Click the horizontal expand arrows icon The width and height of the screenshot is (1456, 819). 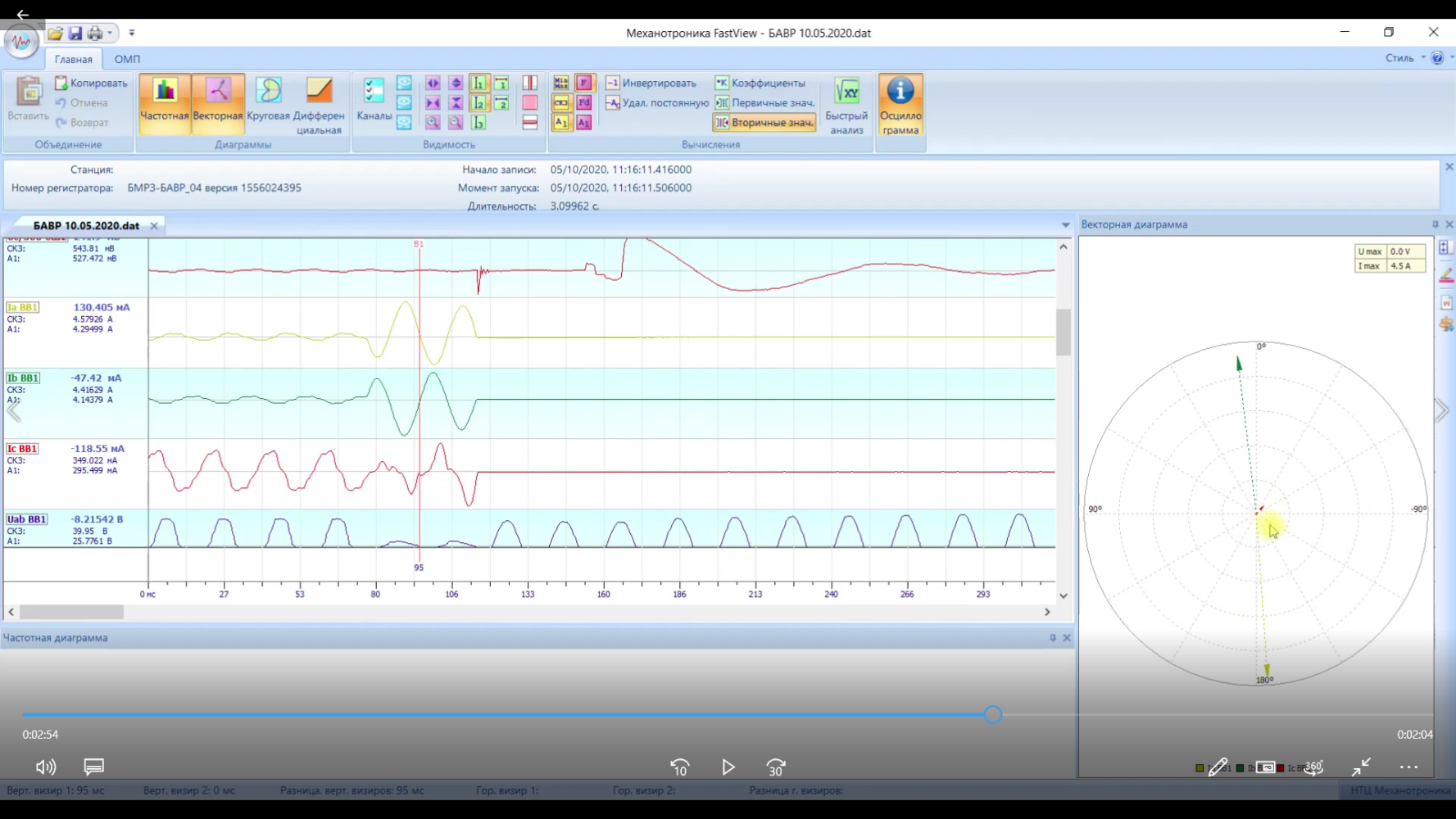click(433, 83)
